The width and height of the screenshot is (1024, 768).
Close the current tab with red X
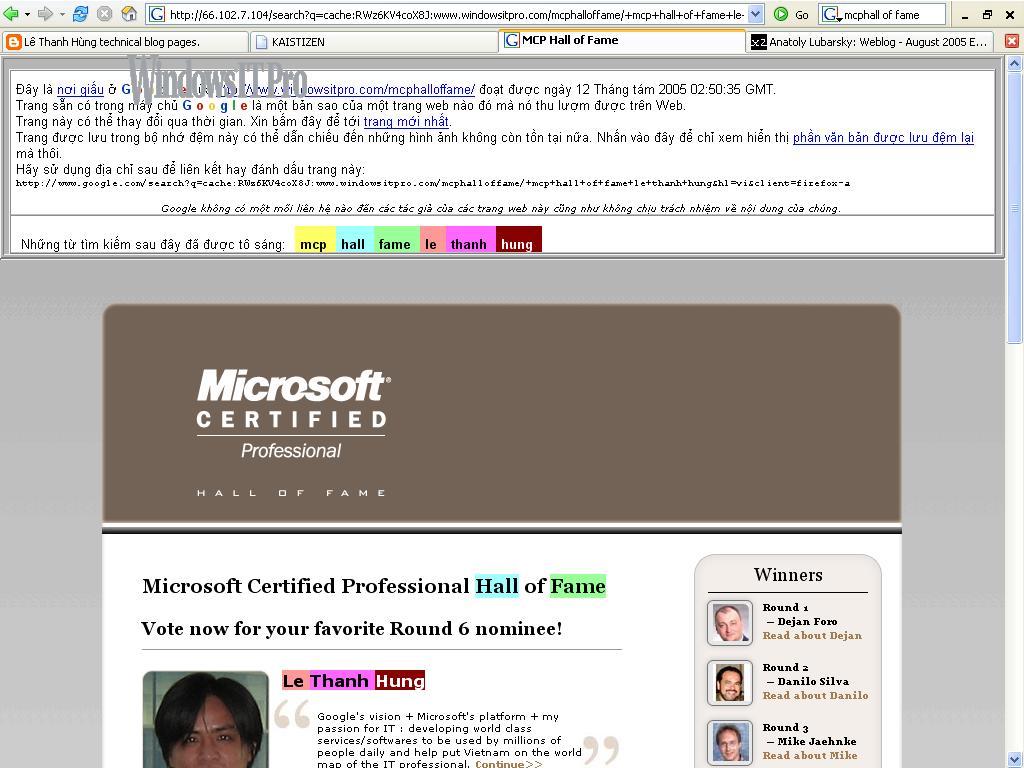pyautogui.click(x=1012, y=41)
